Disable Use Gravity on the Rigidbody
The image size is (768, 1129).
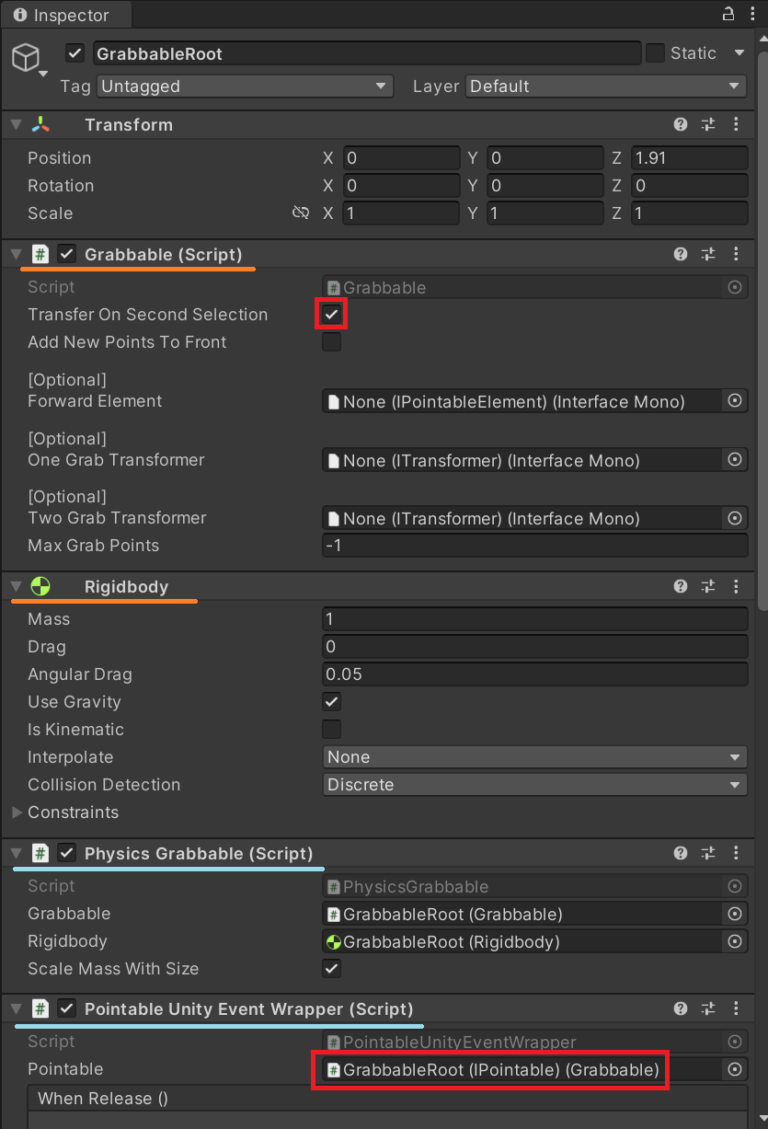(x=331, y=701)
